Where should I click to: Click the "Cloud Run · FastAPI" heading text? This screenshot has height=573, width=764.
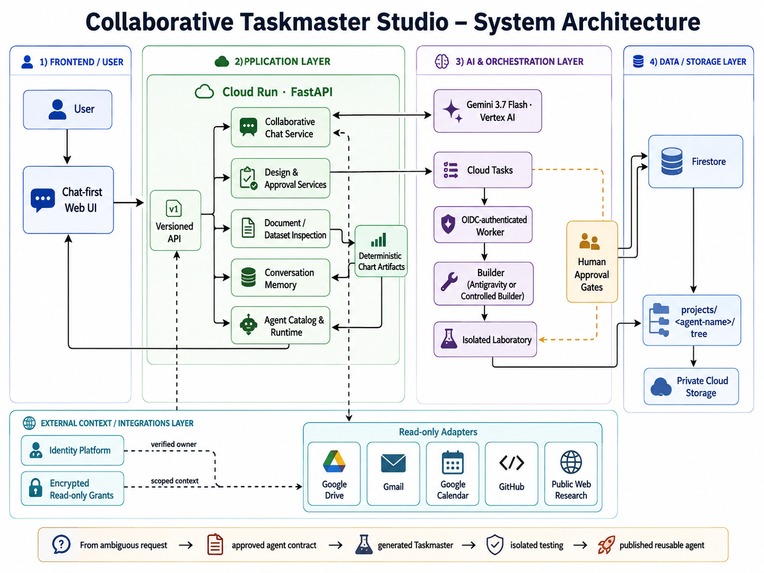click(x=277, y=92)
